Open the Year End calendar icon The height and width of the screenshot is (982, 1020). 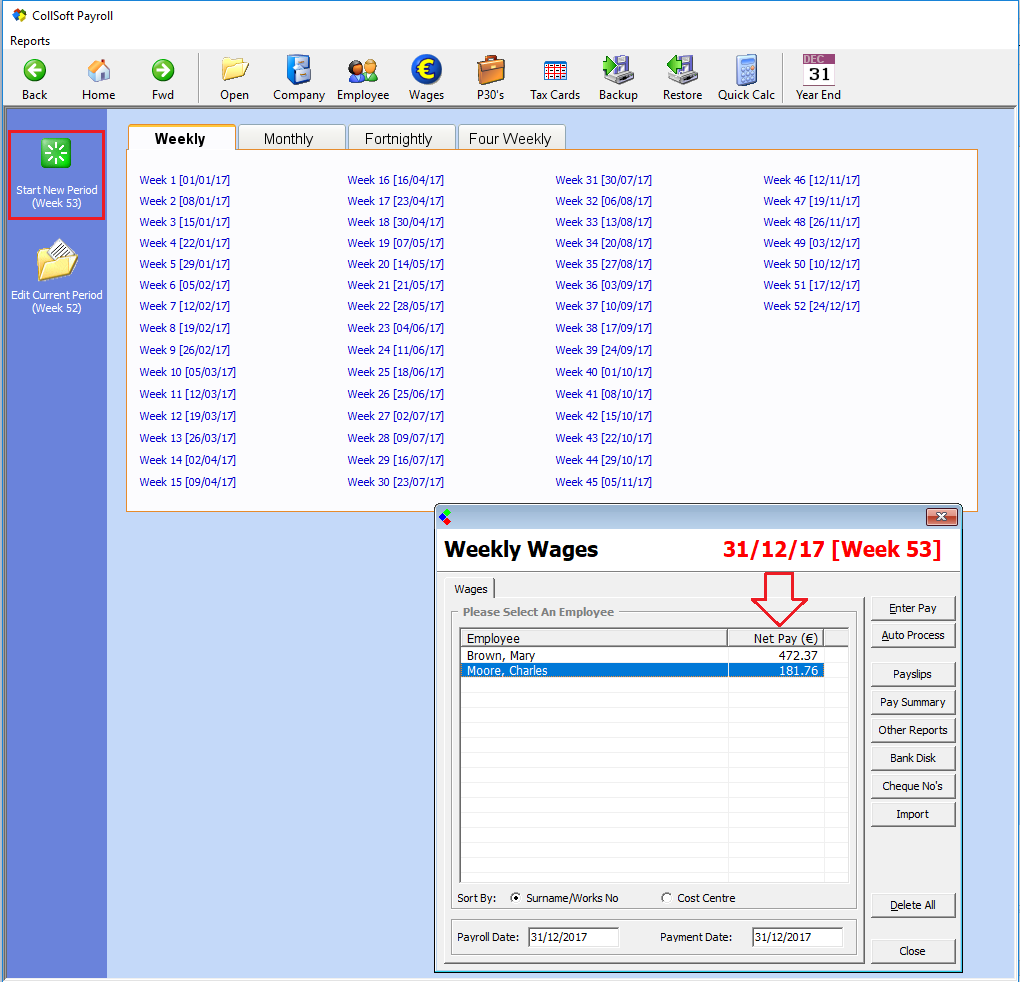pos(818,77)
